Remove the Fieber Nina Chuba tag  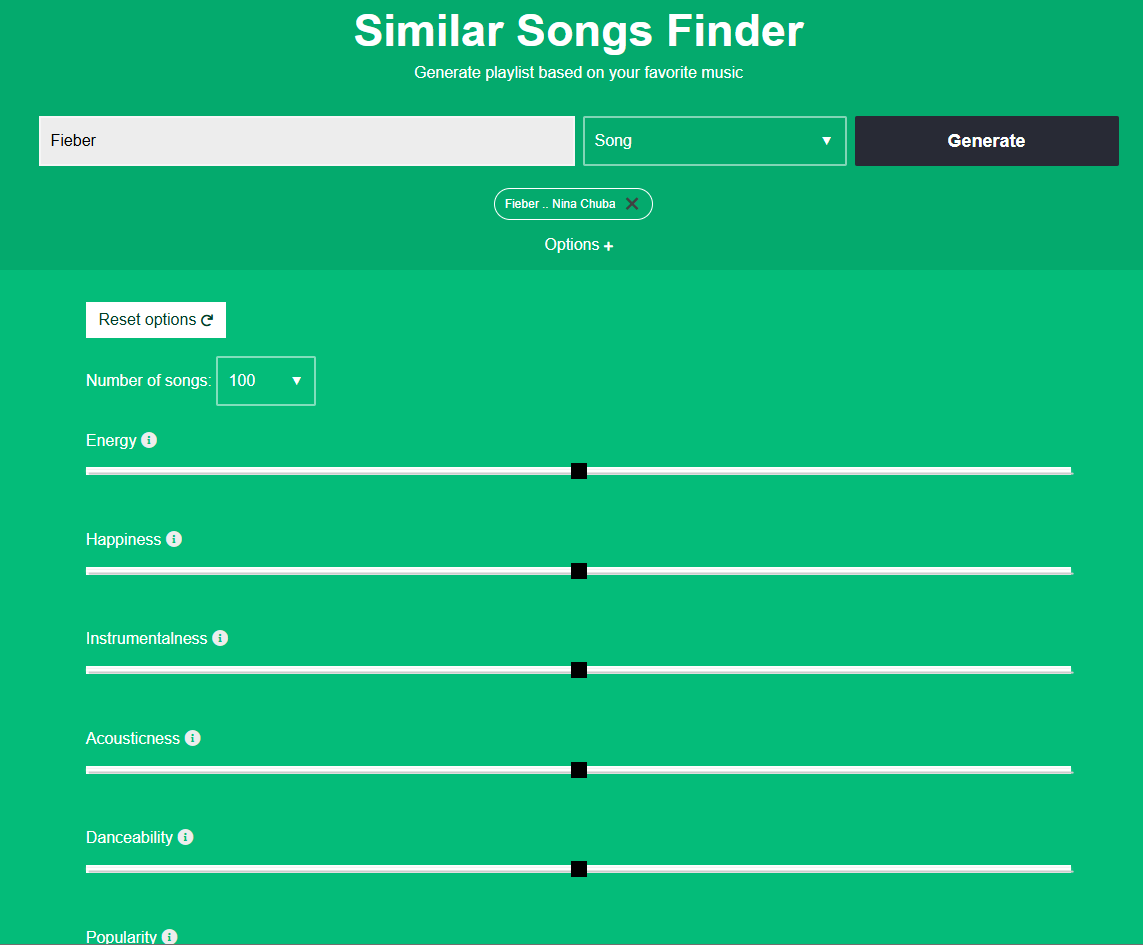(x=632, y=204)
